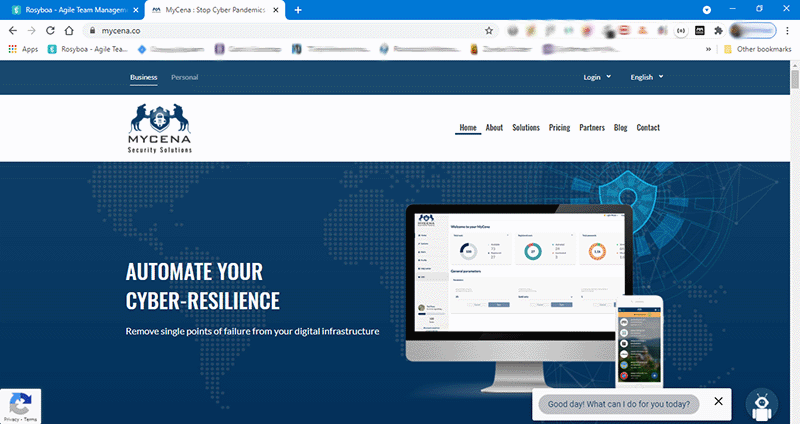
Task: Navigate to the Solutions menu item
Action: tap(526, 128)
